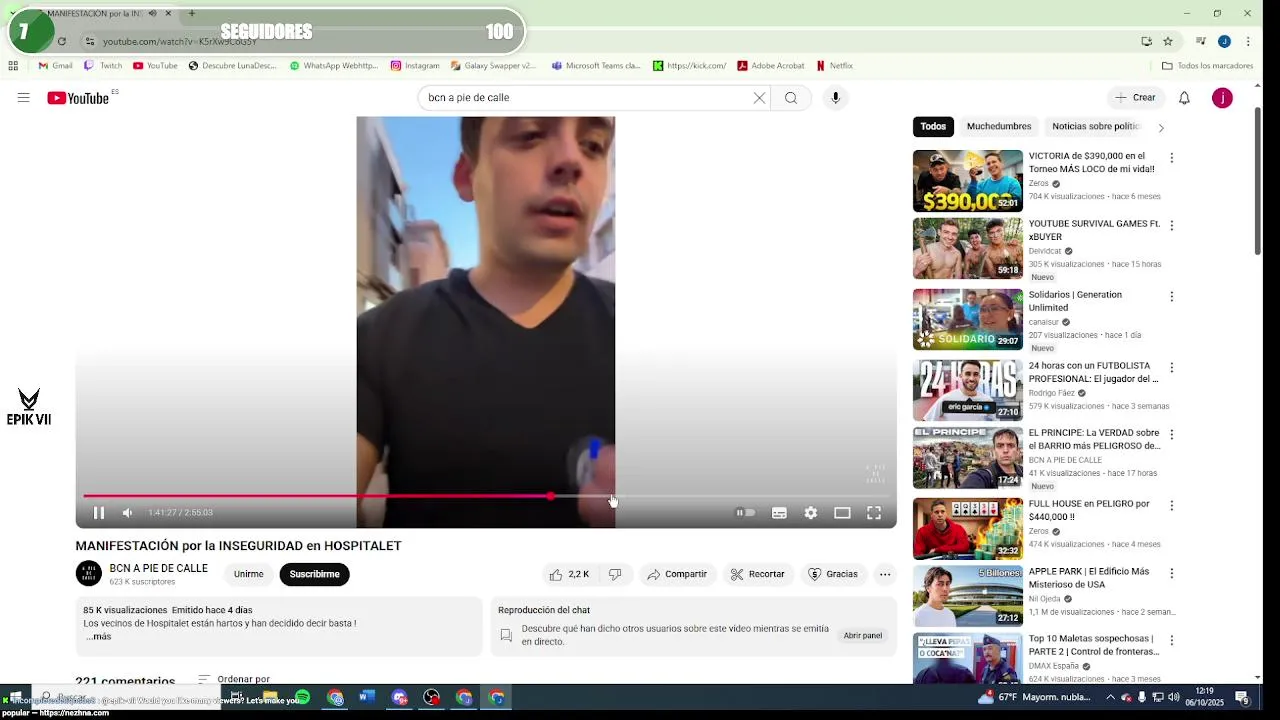Open the WhatsApp Web bookmark
Viewport: 1280px width, 720px height.
(334, 66)
